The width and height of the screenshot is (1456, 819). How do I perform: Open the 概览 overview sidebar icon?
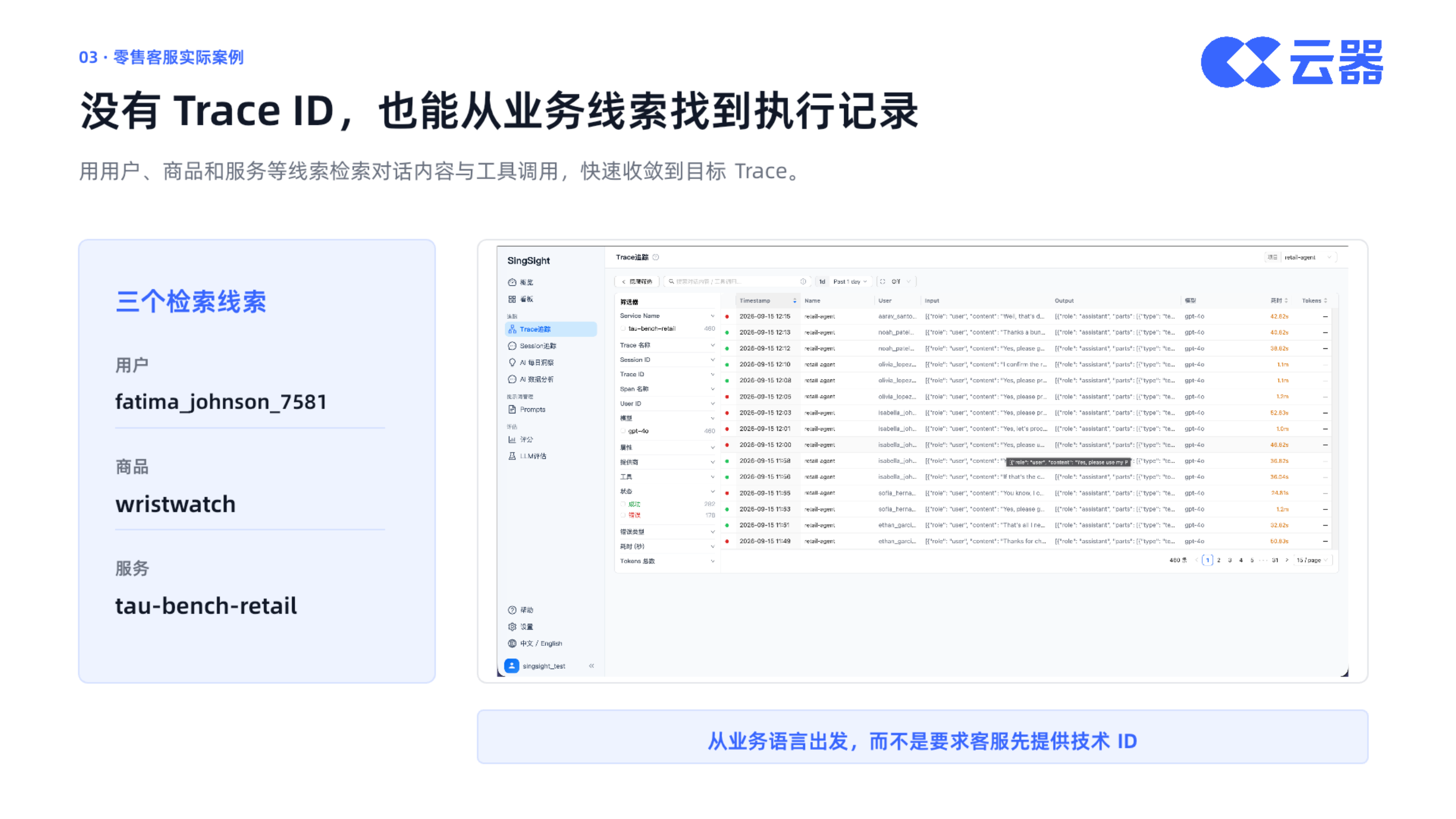[x=512, y=282]
